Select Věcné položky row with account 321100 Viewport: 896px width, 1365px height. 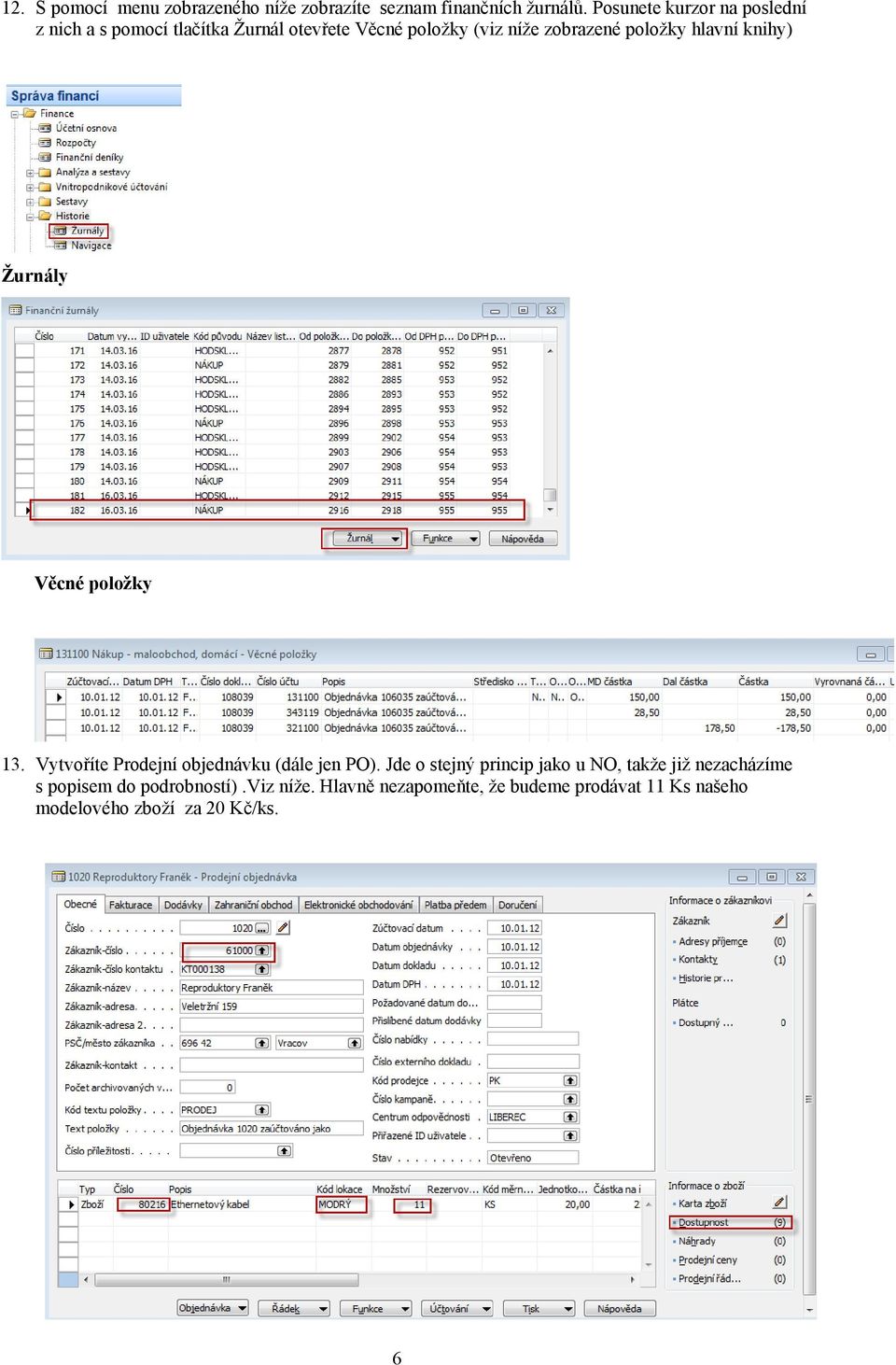coord(469,728)
